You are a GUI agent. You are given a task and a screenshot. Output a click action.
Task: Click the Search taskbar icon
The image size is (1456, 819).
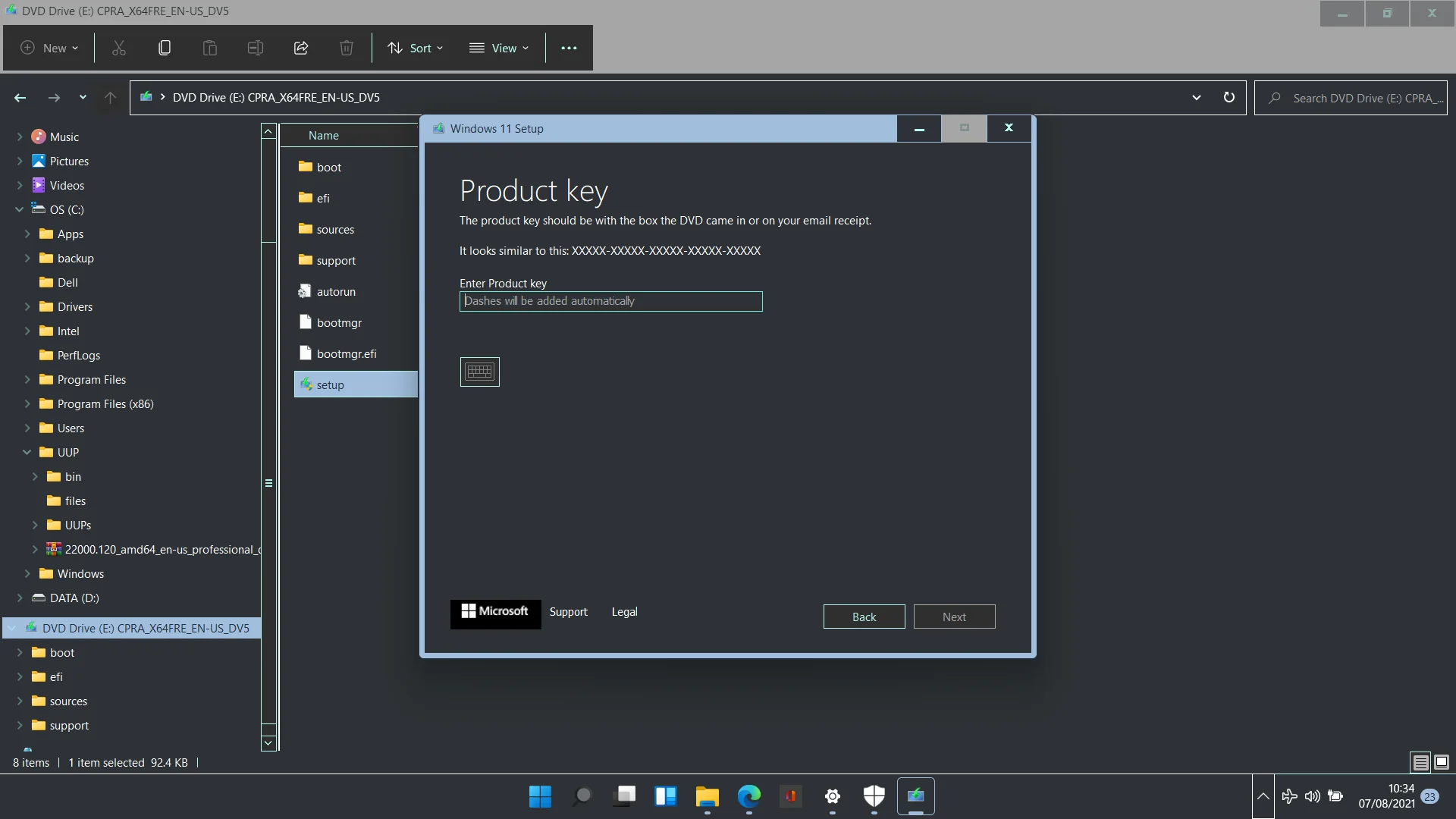(582, 795)
